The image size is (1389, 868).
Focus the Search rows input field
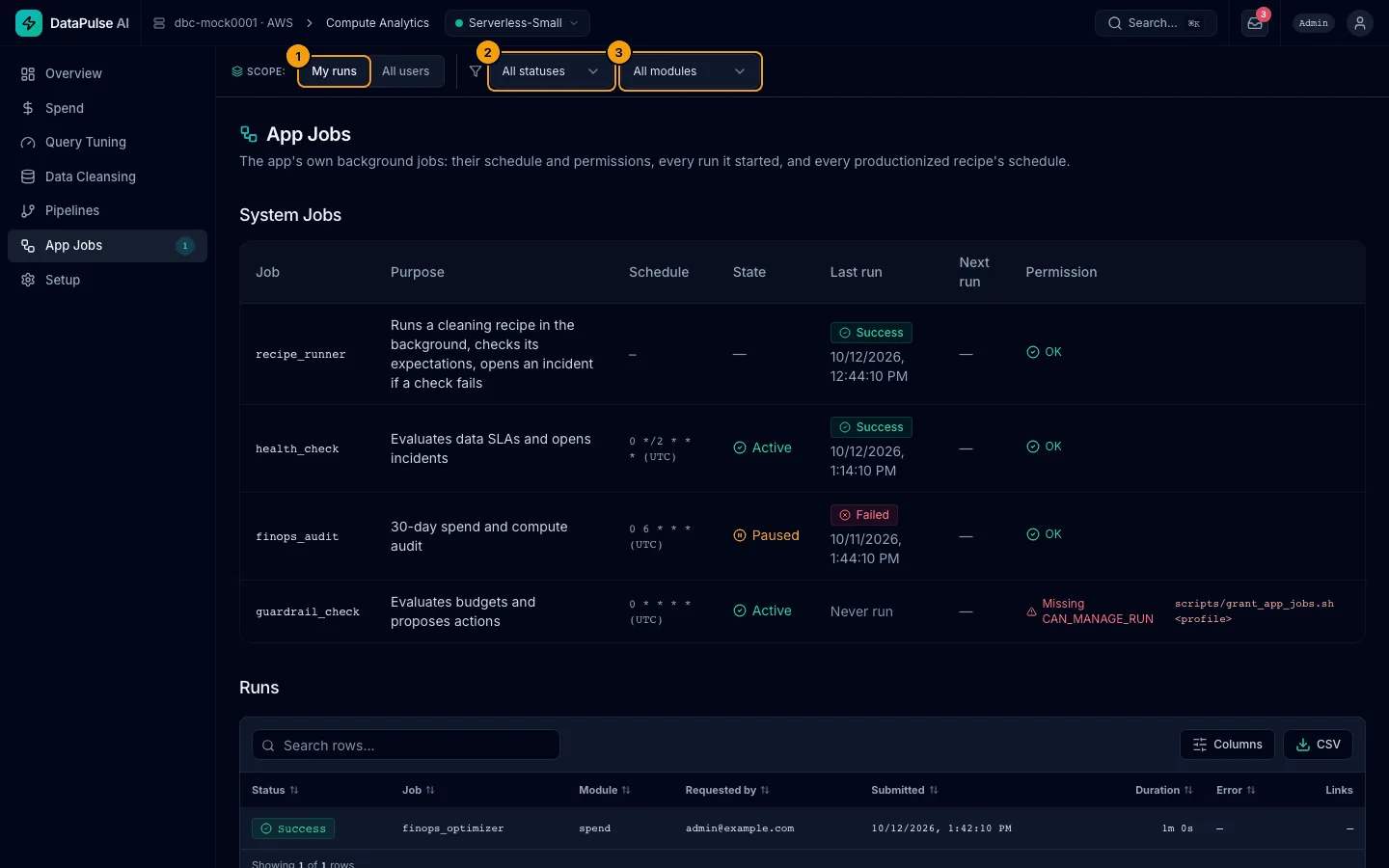tap(406, 745)
